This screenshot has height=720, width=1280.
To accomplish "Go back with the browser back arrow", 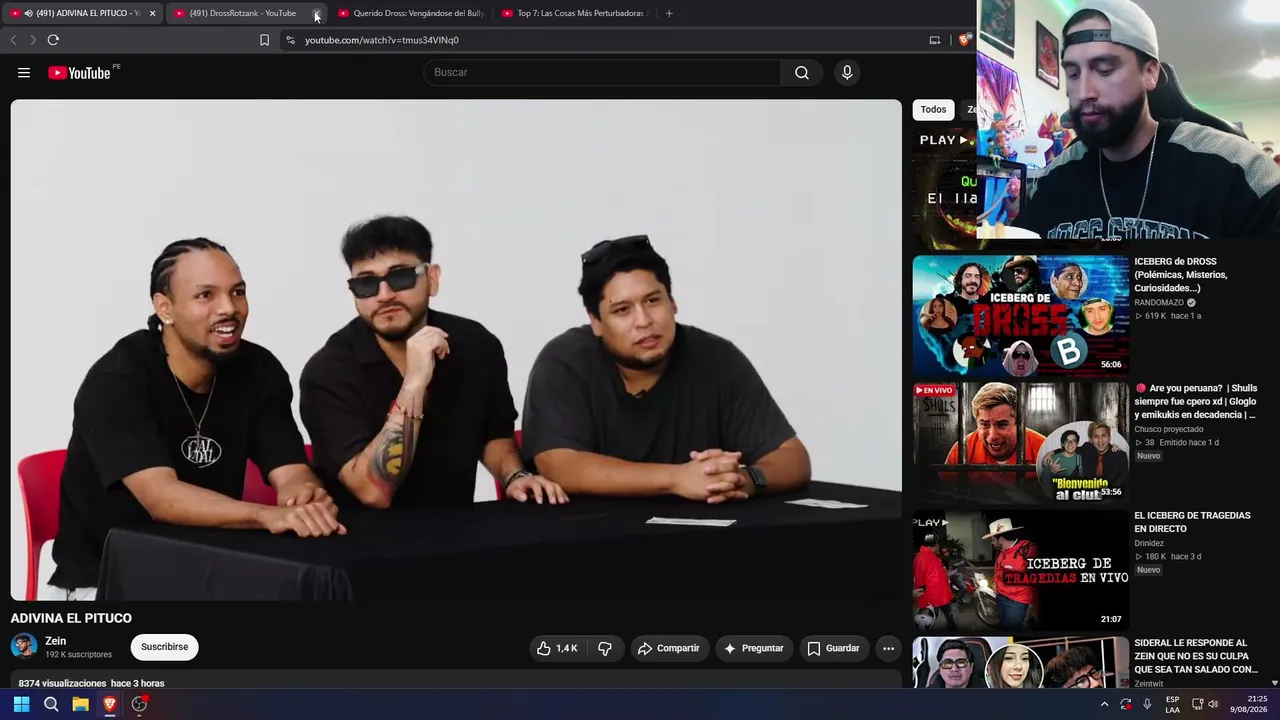I will tap(13, 40).
